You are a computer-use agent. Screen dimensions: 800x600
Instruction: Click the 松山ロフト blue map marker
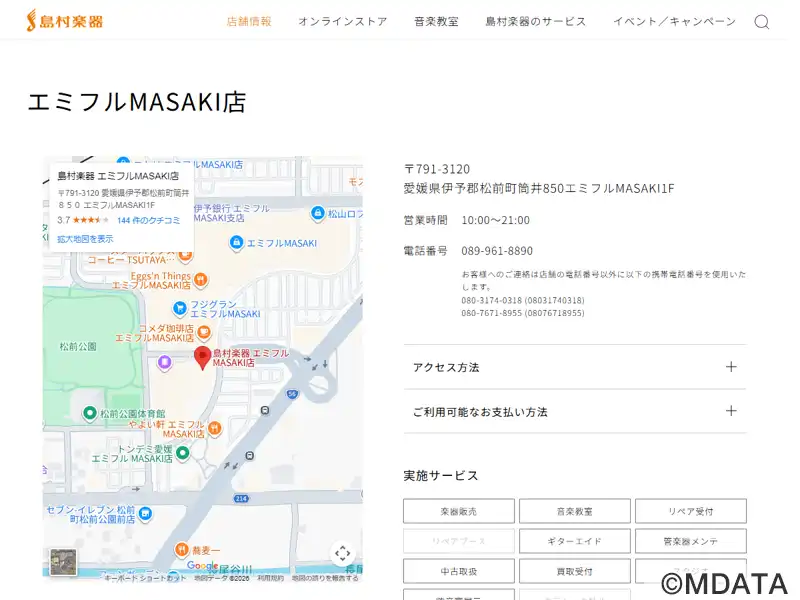(x=318, y=213)
